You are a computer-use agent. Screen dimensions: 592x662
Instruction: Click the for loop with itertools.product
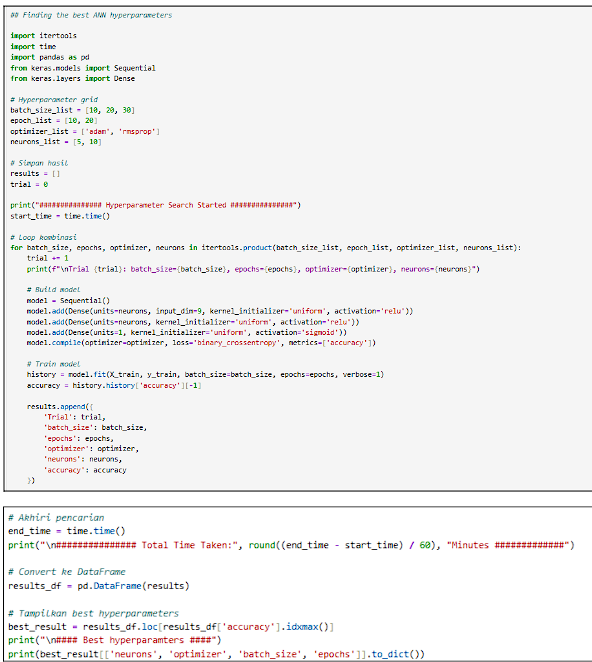coord(266,248)
